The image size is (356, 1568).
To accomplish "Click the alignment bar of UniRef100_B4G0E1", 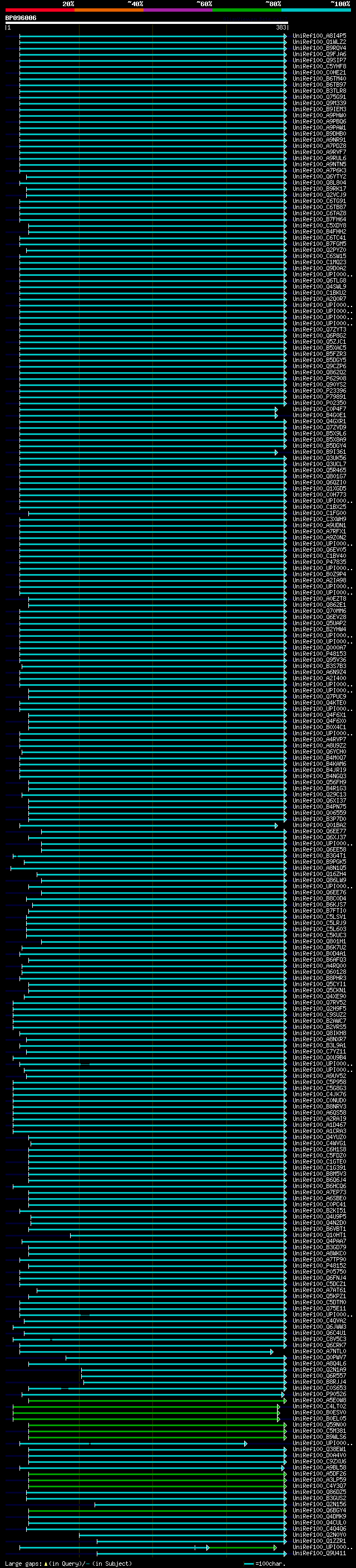I will pyautogui.click(x=149, y=415).
